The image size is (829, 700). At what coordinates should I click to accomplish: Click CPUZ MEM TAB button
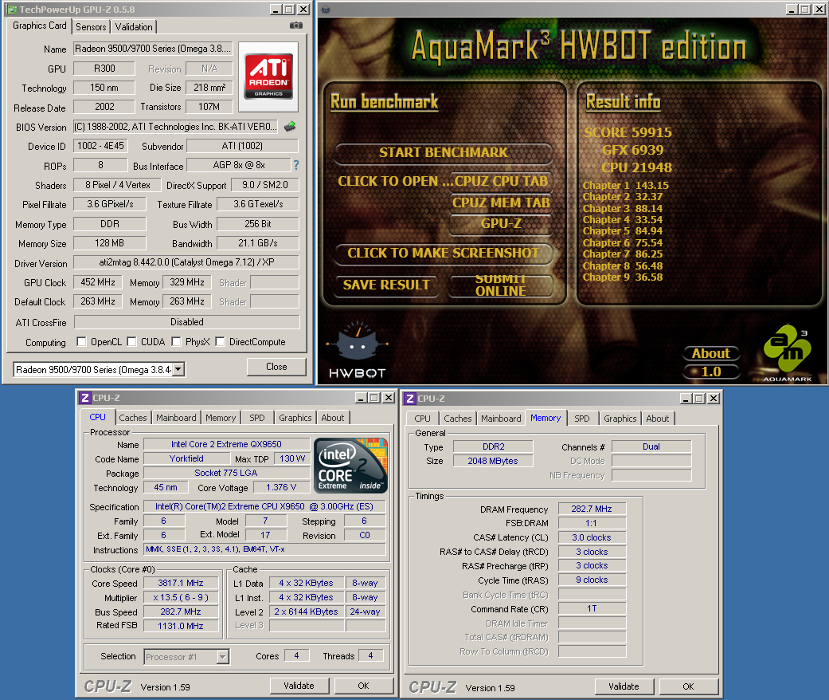501,202
